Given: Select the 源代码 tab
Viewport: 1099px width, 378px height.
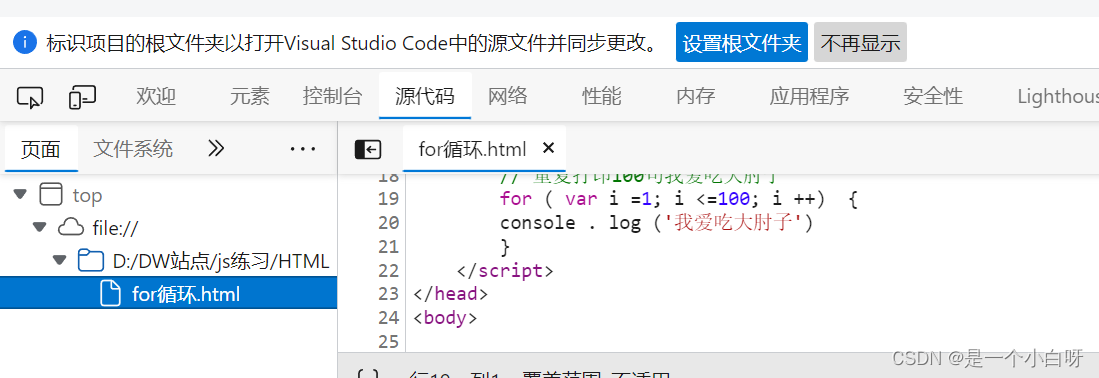Looking at the screenshot, I should click(425, 96).
